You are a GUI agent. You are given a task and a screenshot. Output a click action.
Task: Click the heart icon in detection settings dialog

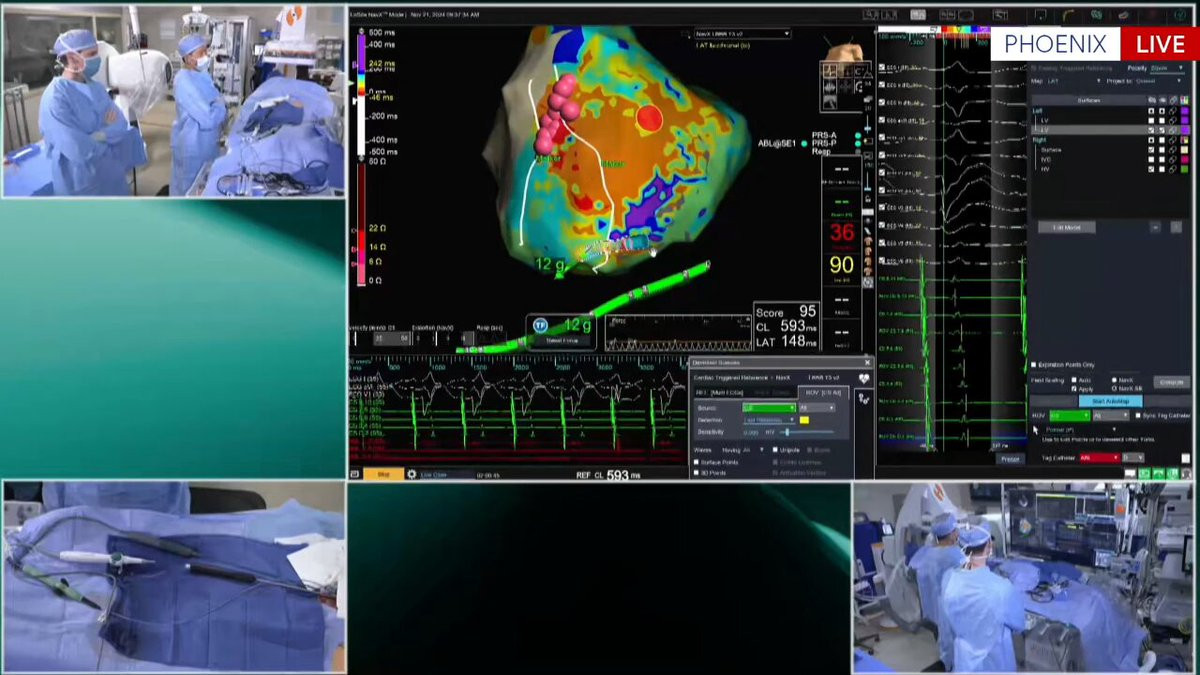pos(864,378)
